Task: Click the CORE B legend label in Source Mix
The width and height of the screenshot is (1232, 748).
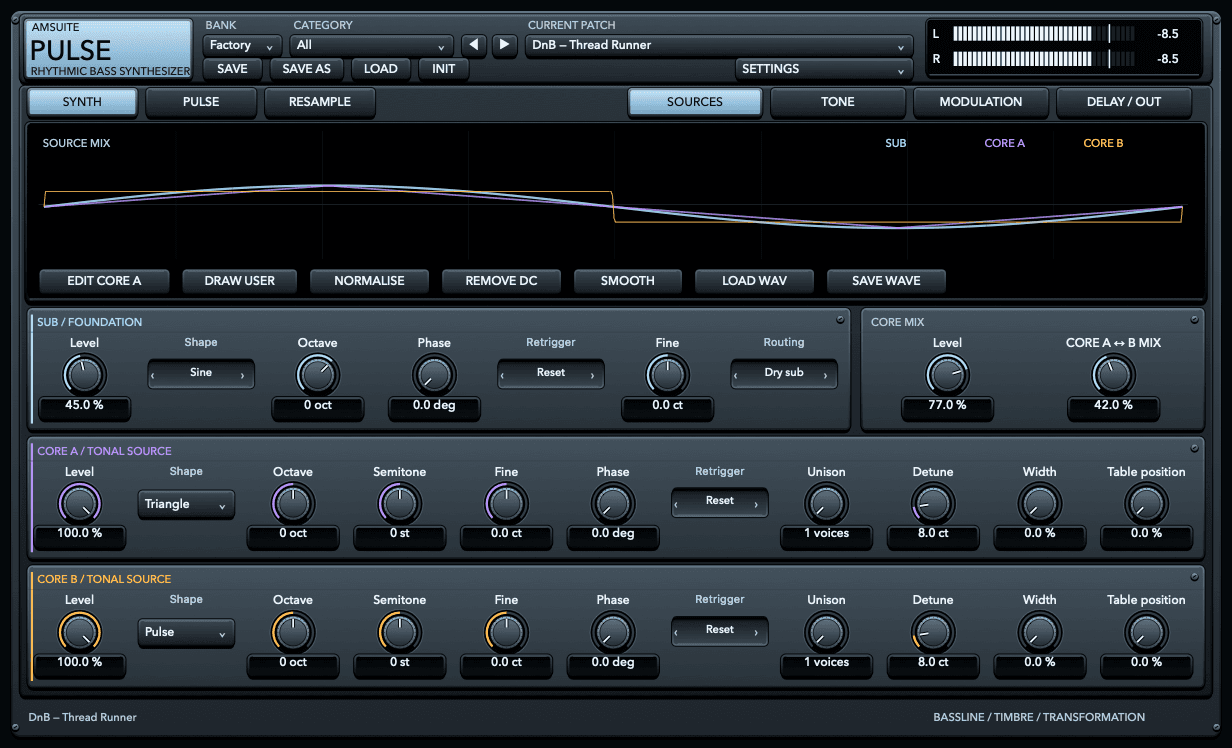Action: tap(1104, 144)
